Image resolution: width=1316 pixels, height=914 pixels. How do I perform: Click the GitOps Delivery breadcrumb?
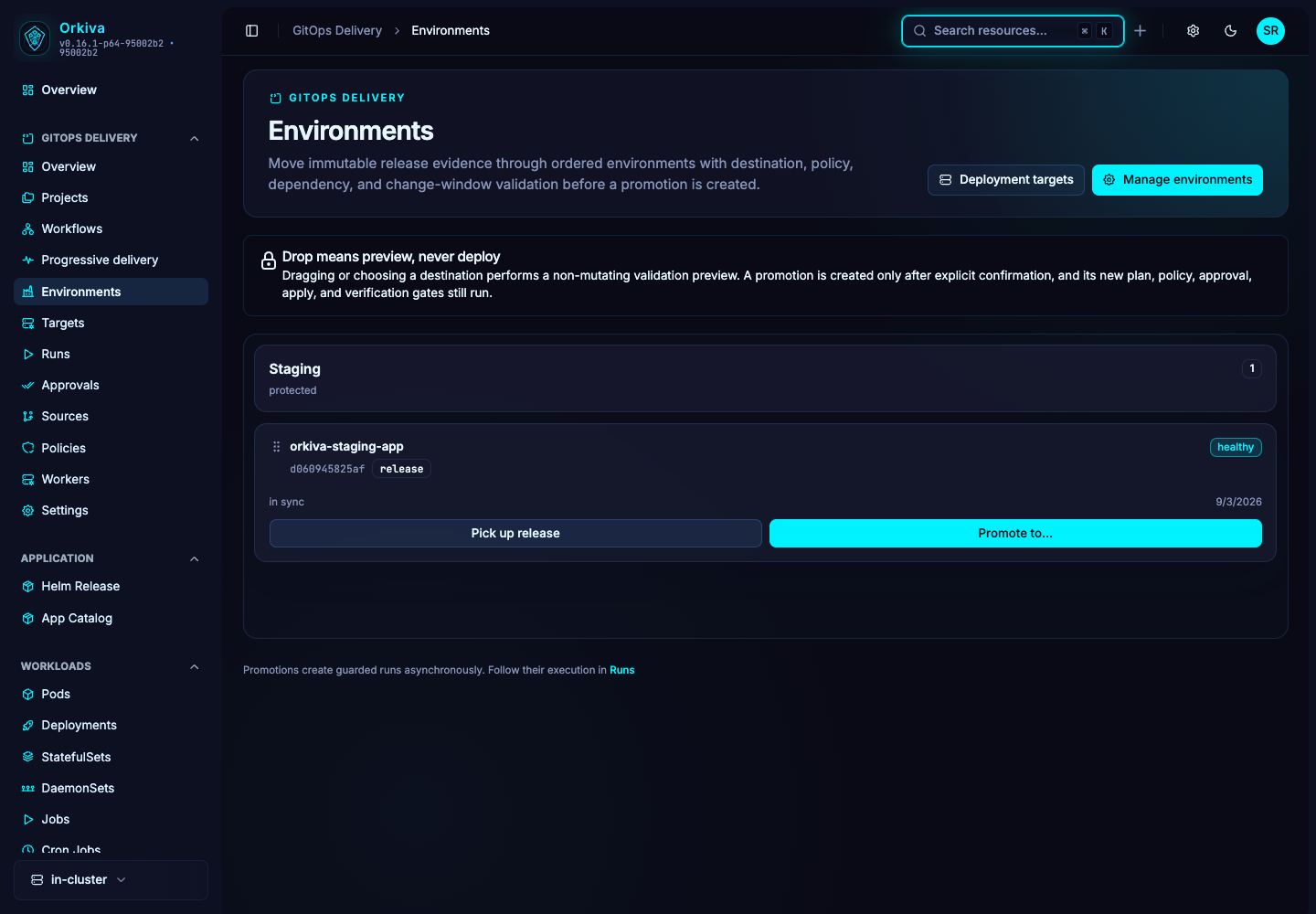coord(337,31)
